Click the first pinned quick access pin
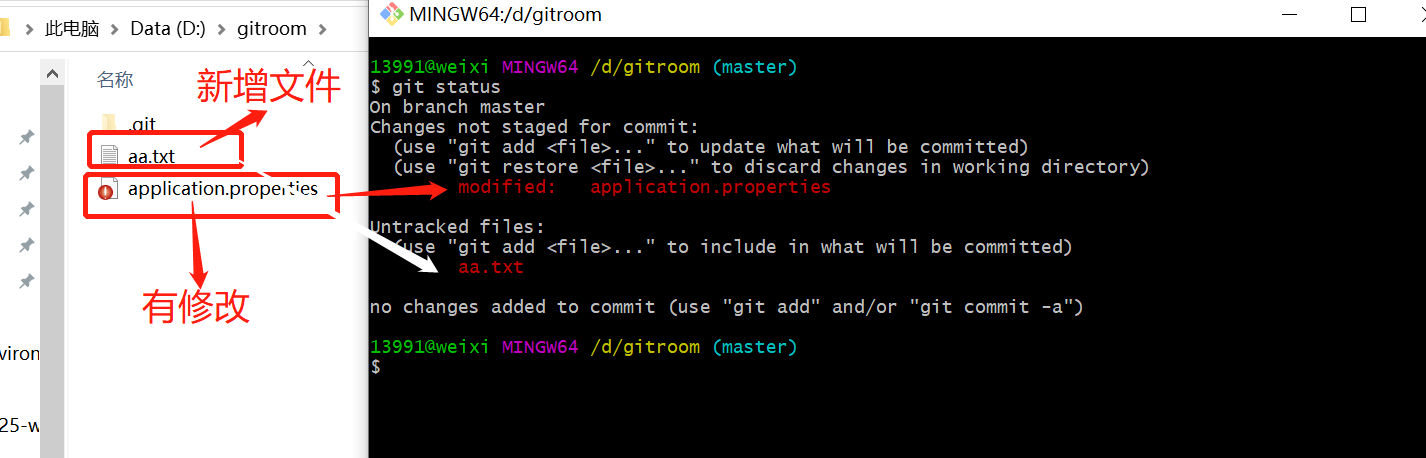Viewport: 1426px width, 458px height. [27, 137]
